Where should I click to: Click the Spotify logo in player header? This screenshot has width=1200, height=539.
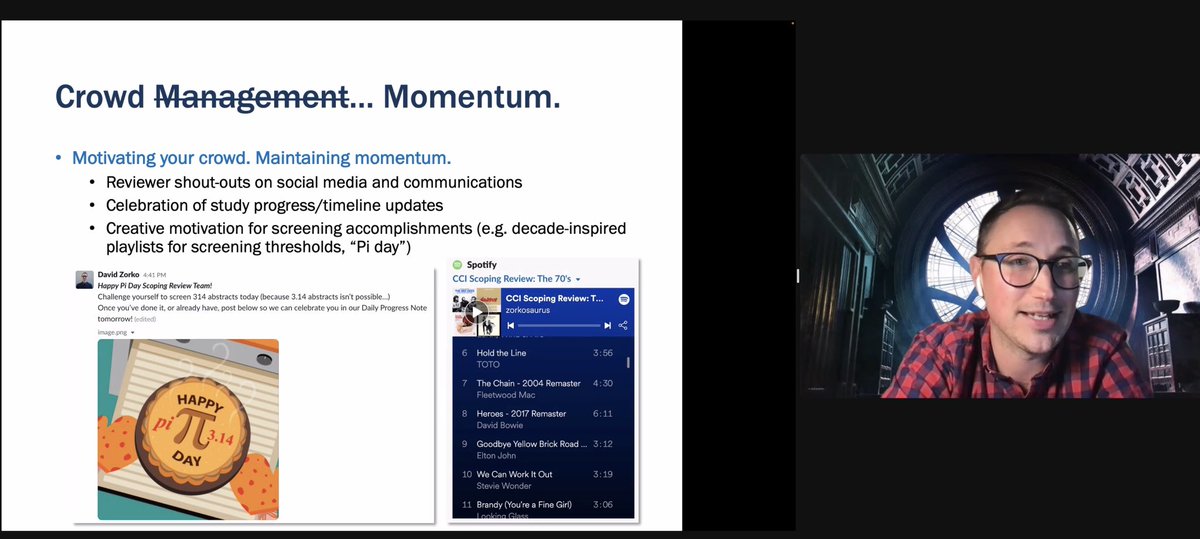623,299
